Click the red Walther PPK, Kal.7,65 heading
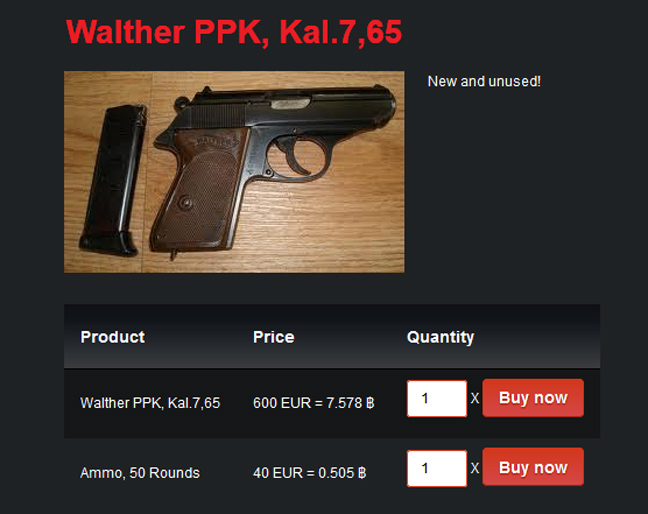648x514 pixels. [234, 32]
